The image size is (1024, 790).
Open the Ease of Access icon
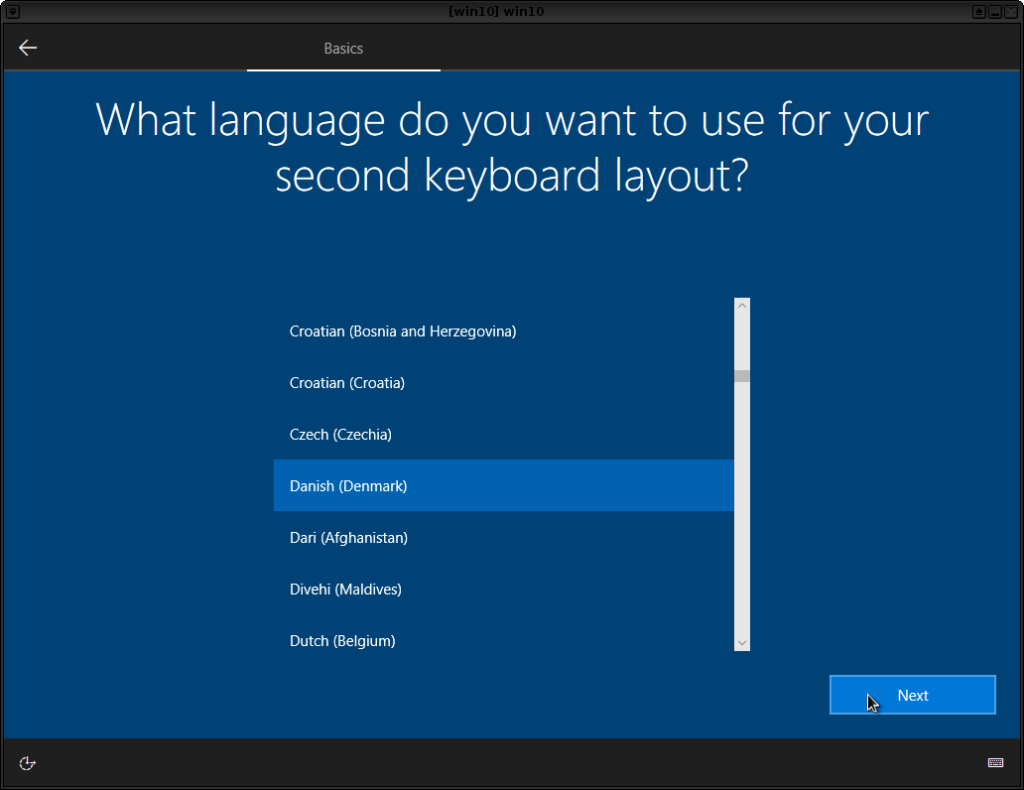click(x=27, y=763)
